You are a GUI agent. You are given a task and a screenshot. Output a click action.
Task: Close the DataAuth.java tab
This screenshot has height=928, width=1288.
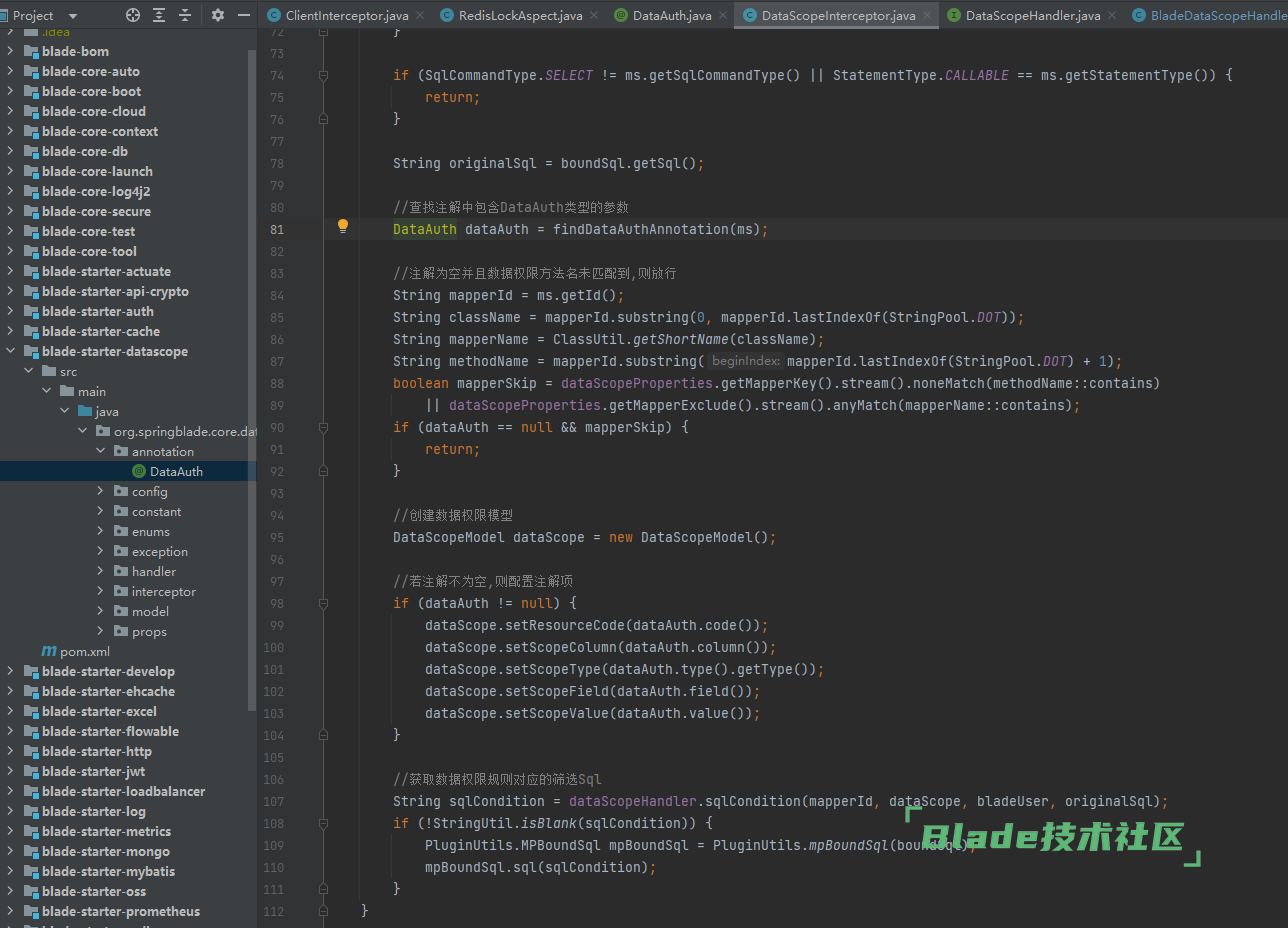(721, 15)
